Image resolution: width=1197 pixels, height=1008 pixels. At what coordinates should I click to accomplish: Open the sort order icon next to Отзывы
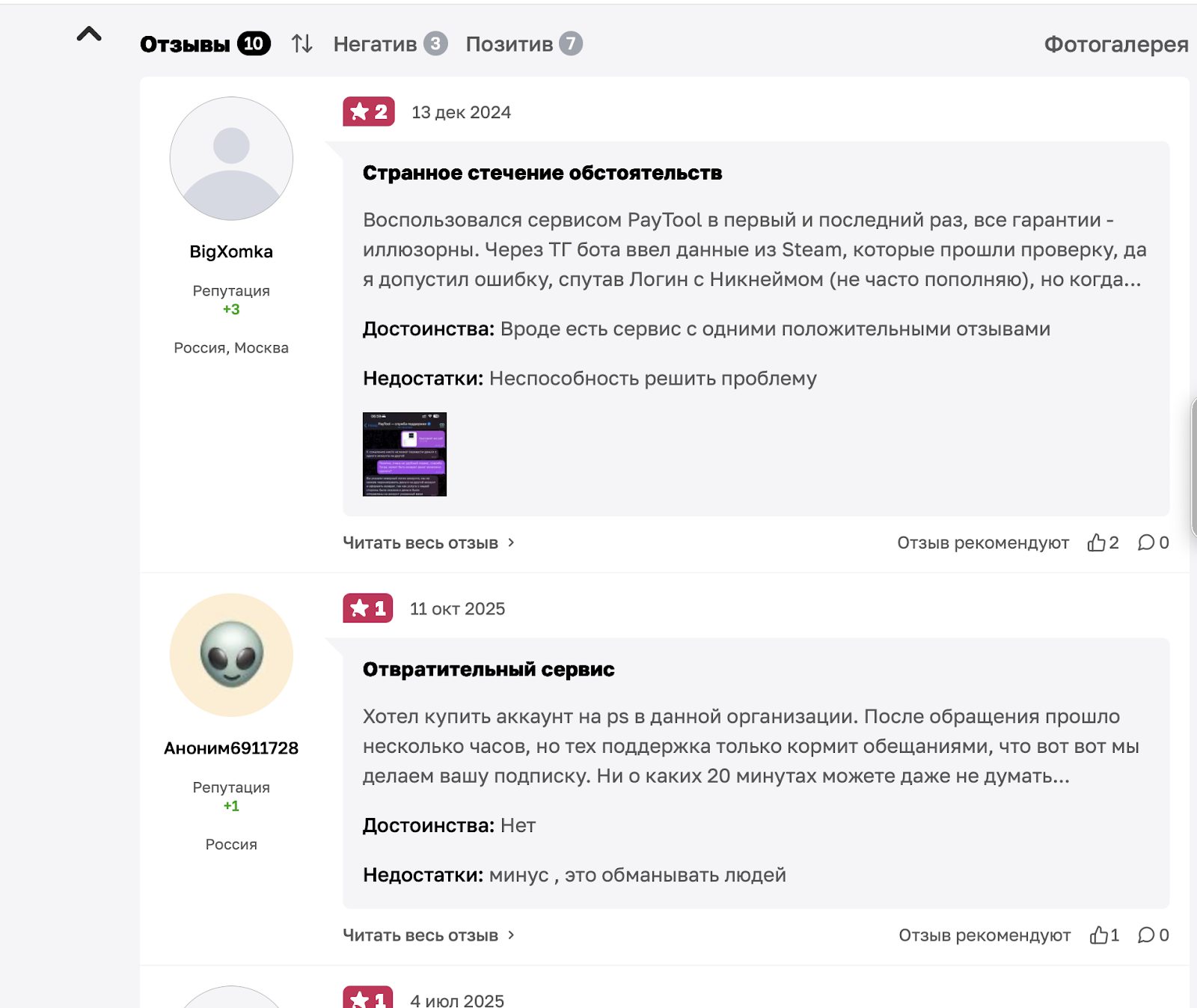tap(302, 44)
